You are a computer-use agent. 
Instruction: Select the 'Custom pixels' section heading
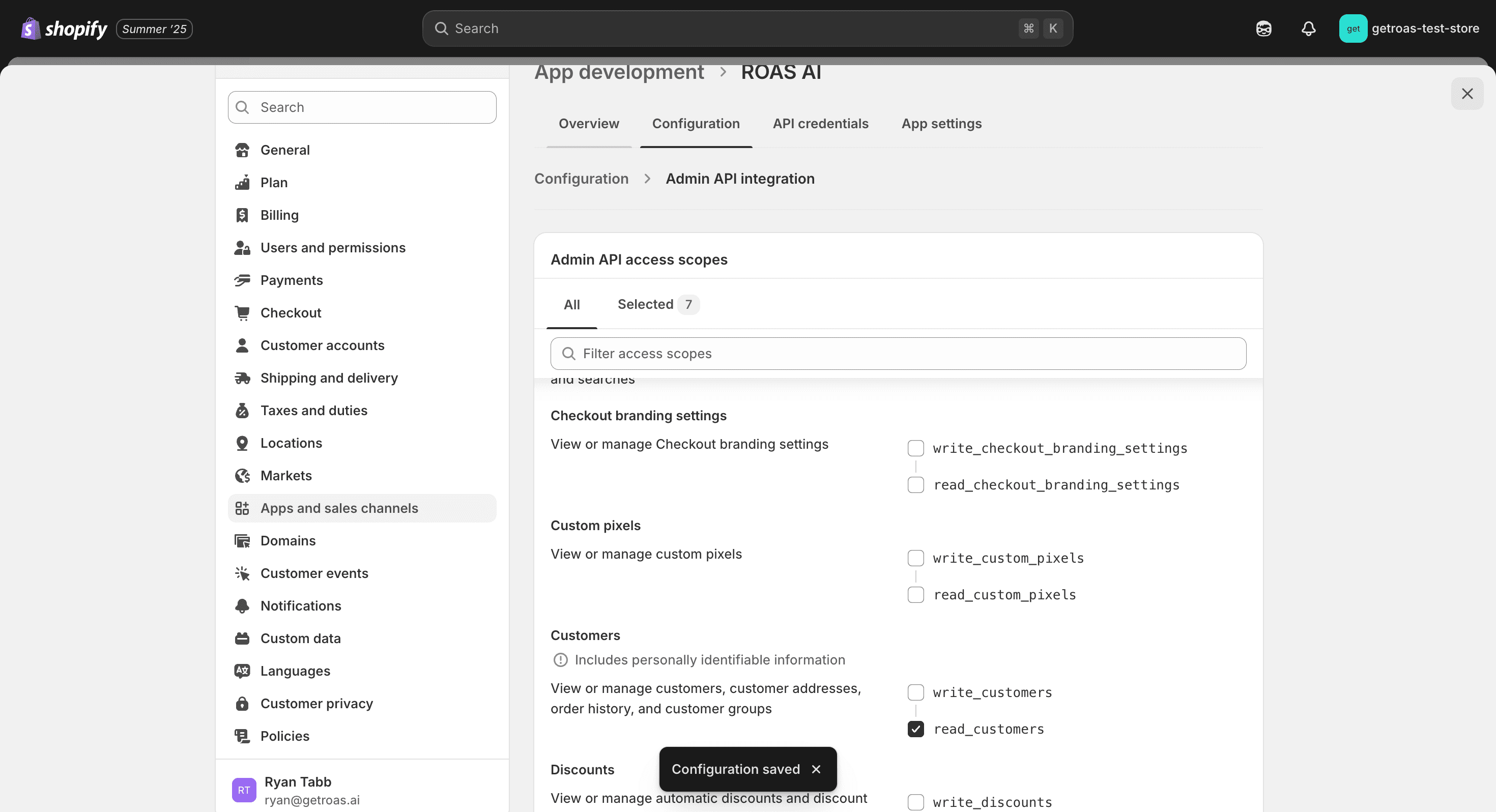(595, 525)
